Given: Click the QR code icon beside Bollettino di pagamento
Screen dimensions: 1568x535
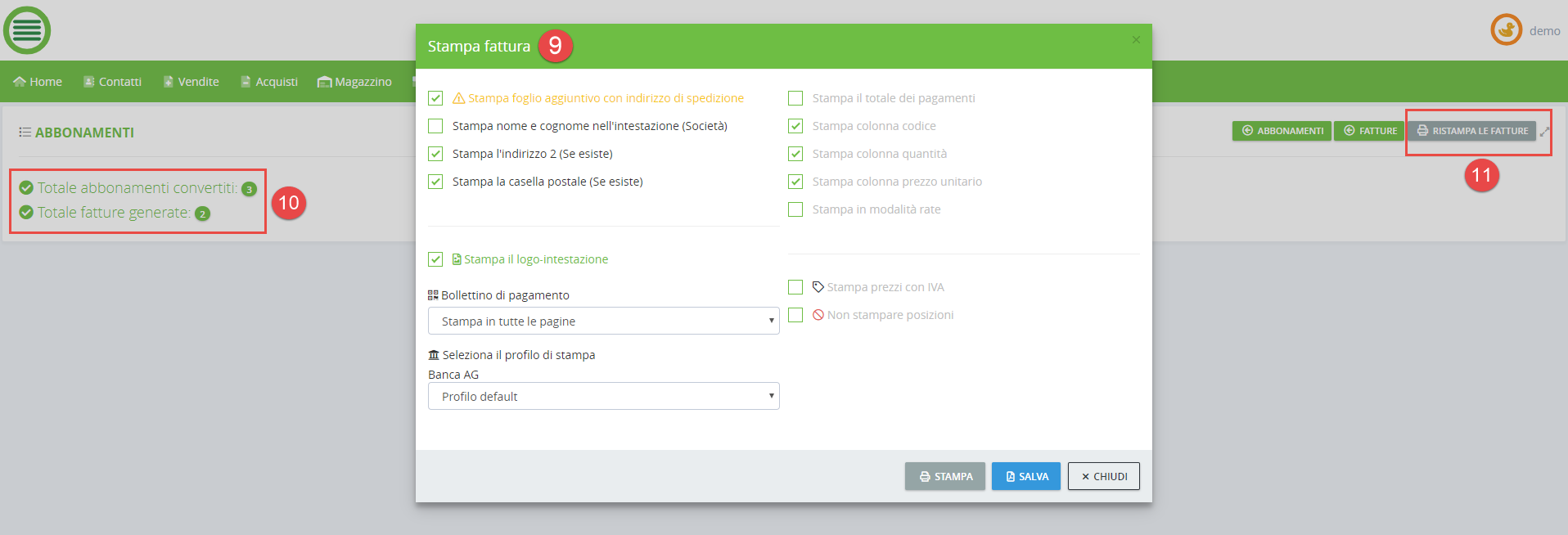Looking at the screenshot, I should tap(433, 295).
